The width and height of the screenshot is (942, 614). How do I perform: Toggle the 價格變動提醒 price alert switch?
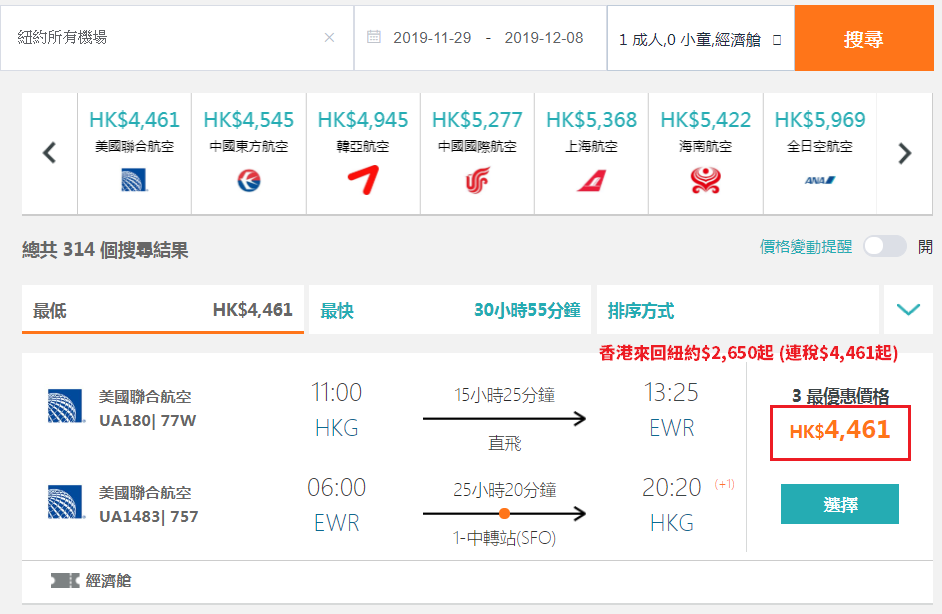pyautogui.click(x=884, y=246)
